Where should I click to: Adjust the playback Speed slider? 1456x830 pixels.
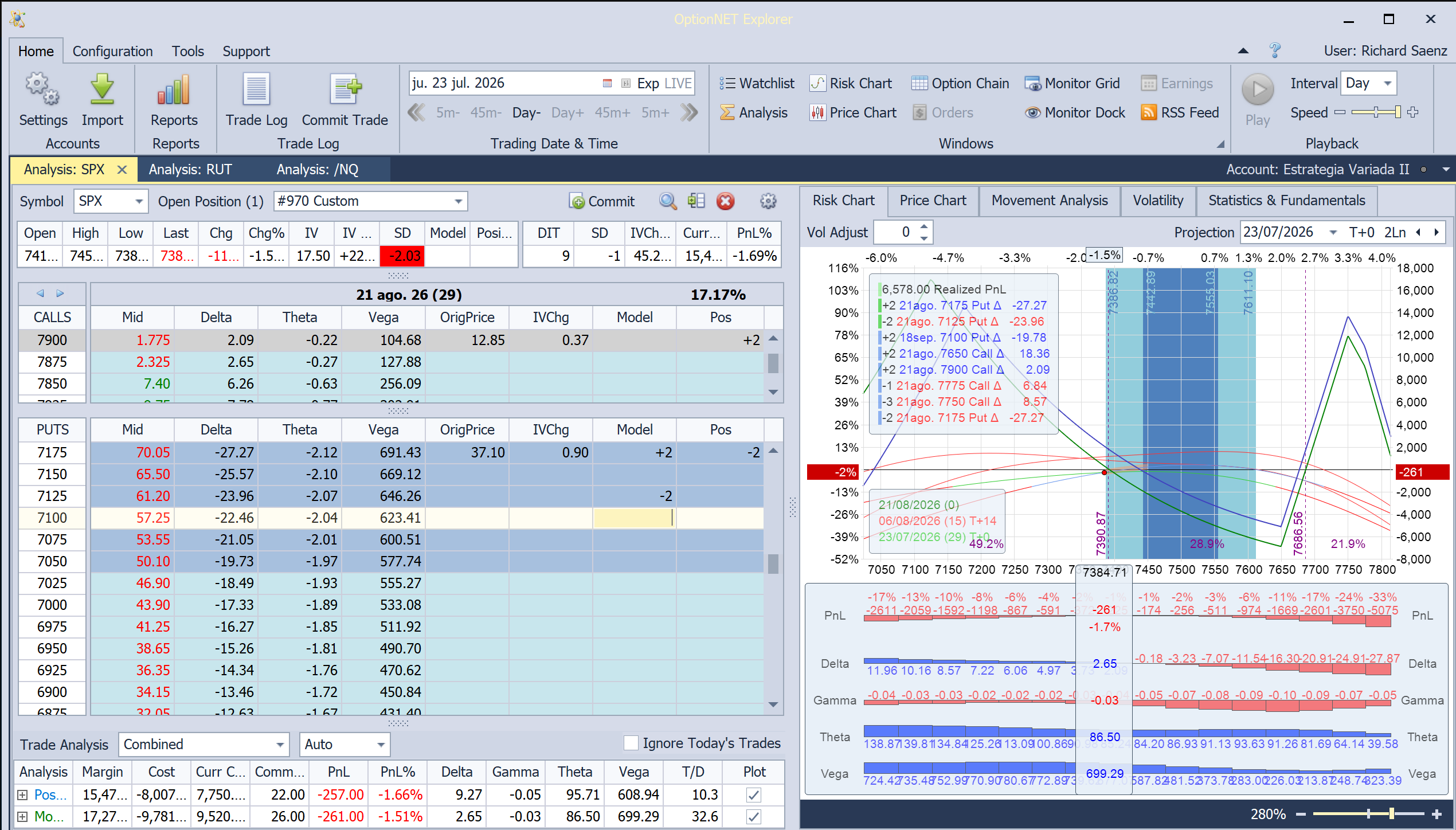click(x=1376, y=112)
